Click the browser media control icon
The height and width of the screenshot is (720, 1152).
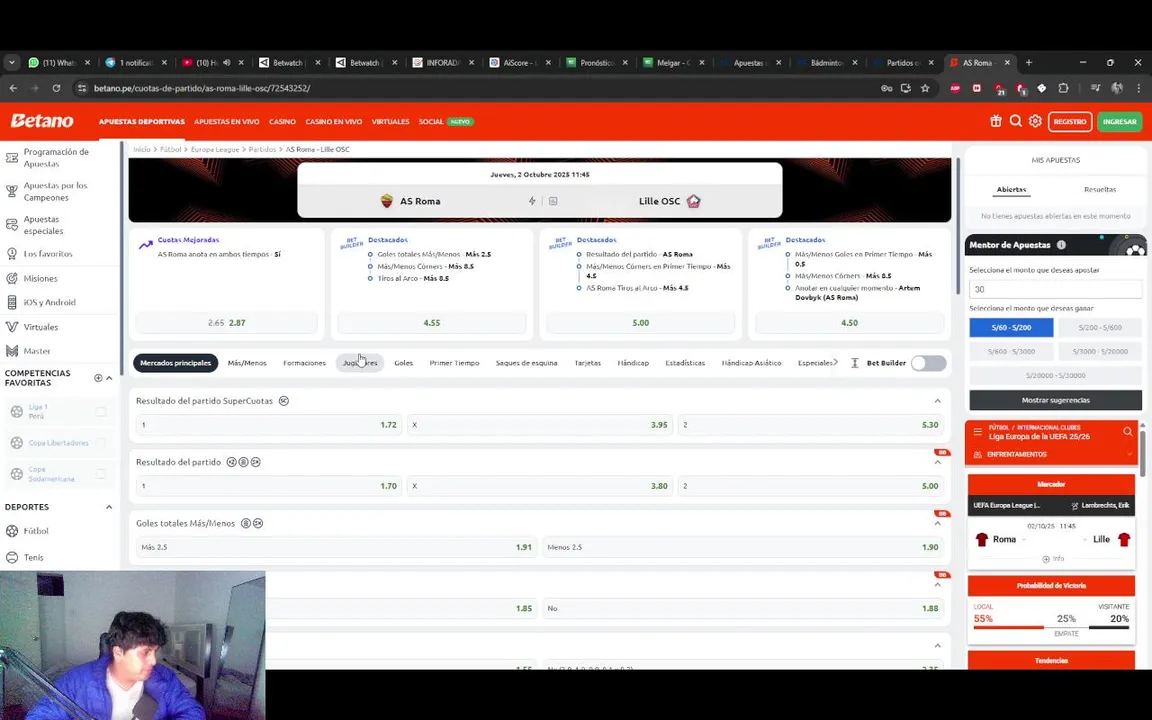pyautogui.click(x=1095, y=88)
